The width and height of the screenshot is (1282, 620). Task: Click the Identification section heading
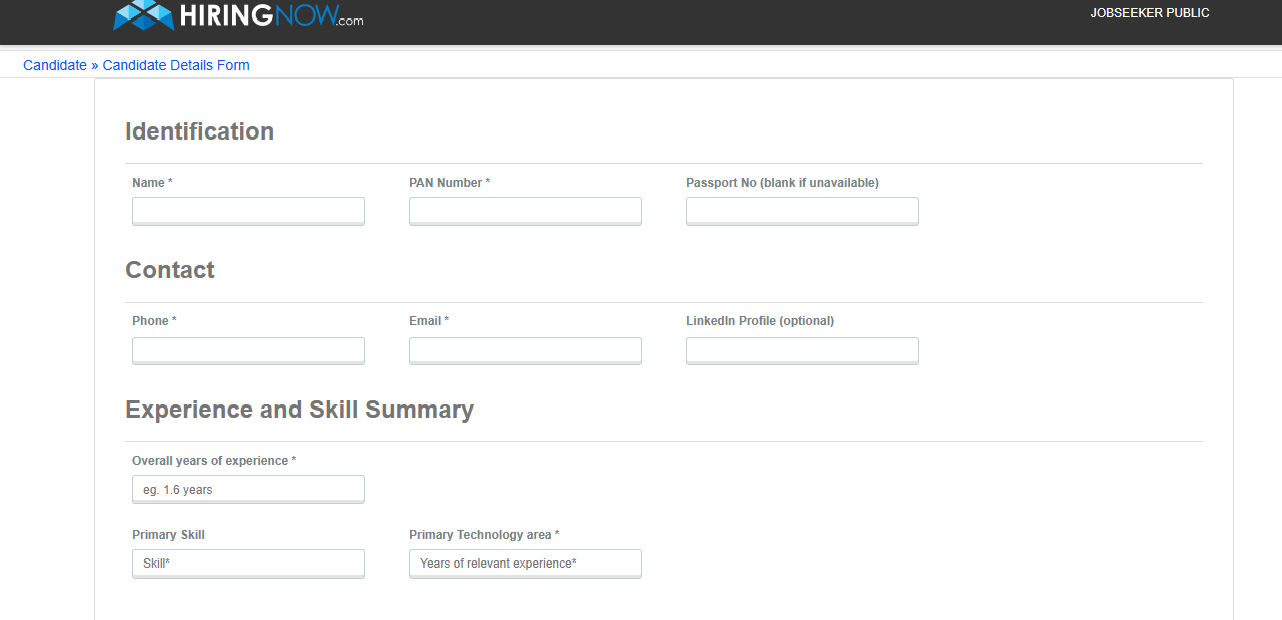[x=199, y=132]
